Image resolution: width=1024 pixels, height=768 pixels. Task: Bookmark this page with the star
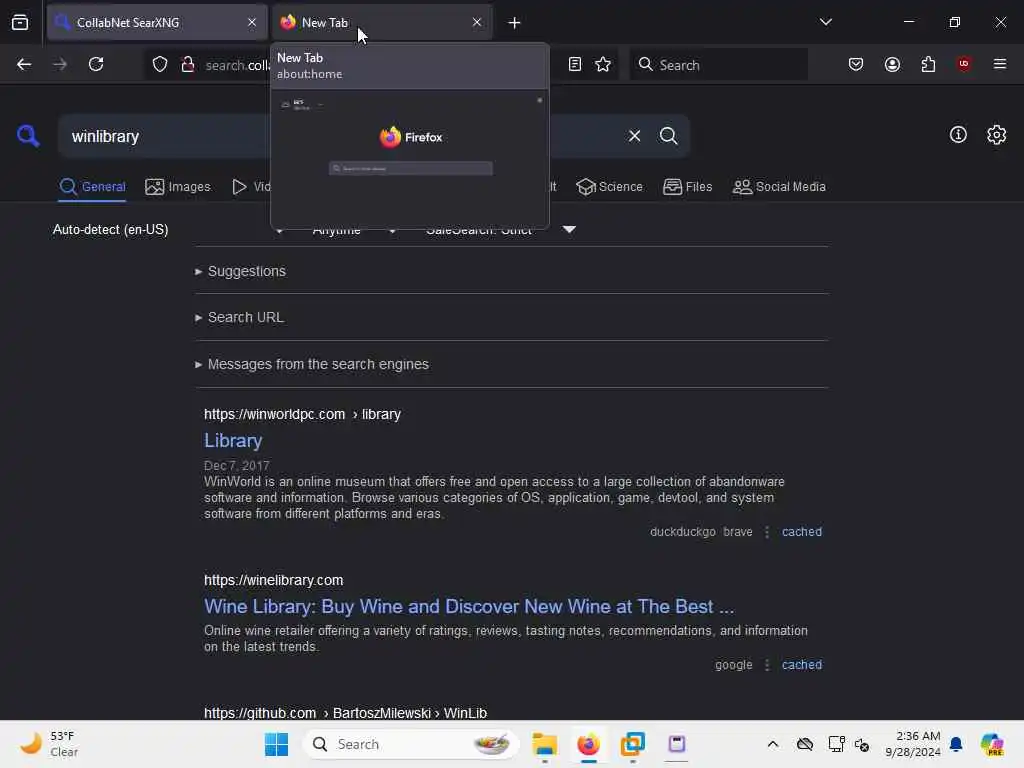click(x=603, y=64)
